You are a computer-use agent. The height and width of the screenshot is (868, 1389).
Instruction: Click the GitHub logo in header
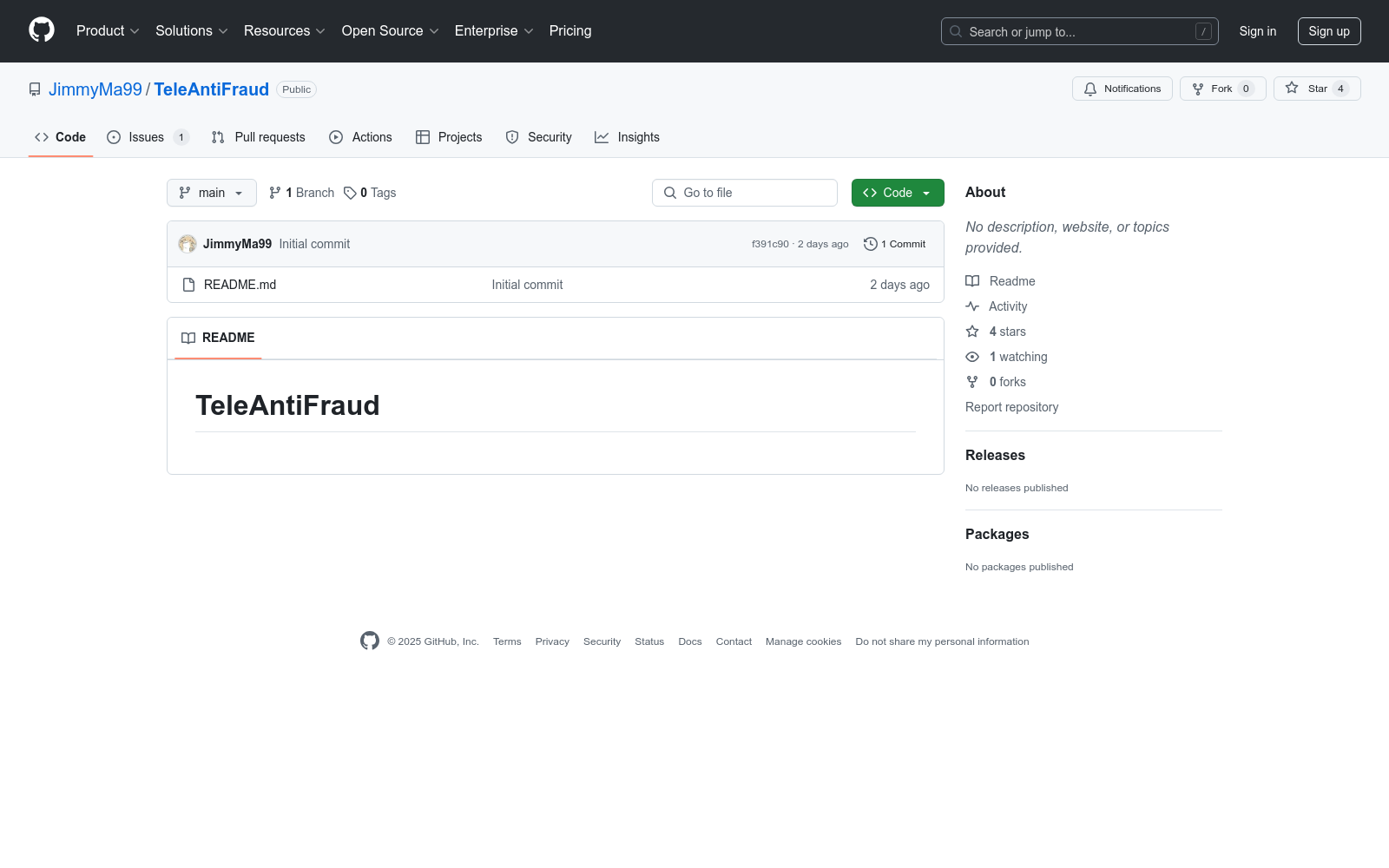[42, 30]
